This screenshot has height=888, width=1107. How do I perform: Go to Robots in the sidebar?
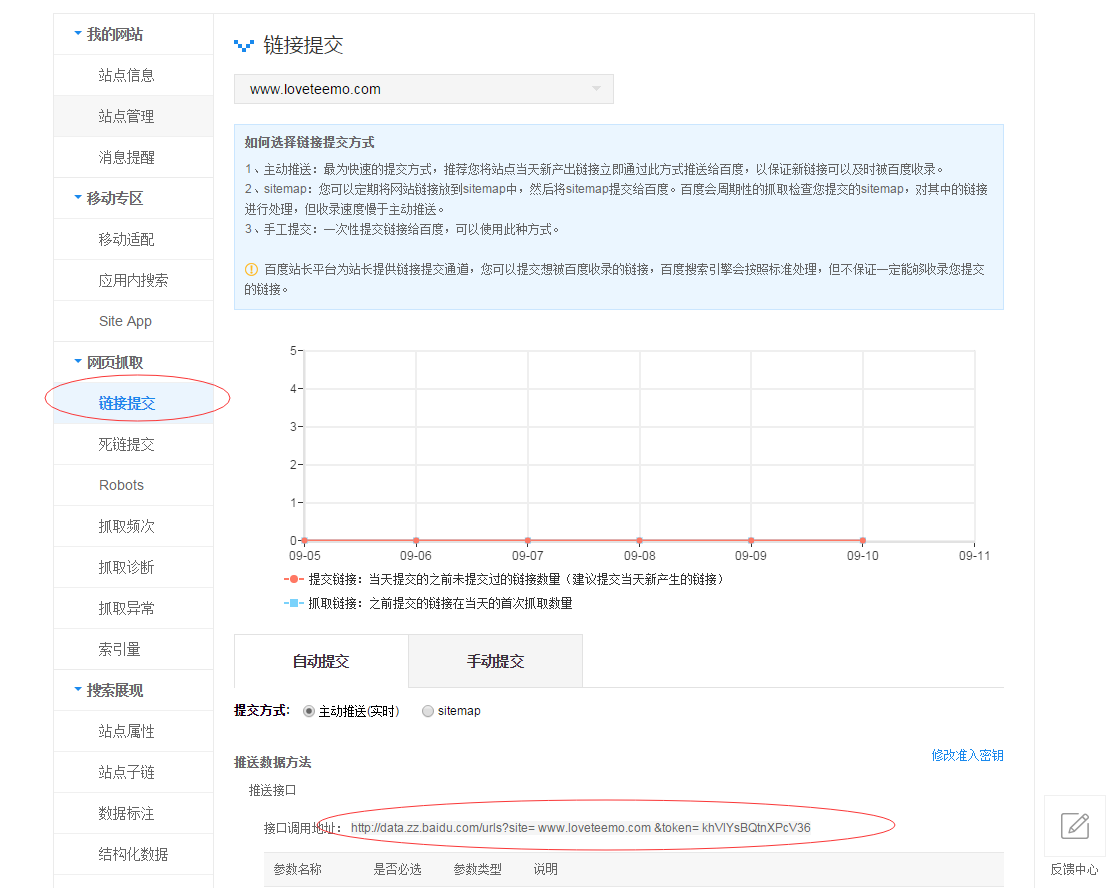coord(121,485)
